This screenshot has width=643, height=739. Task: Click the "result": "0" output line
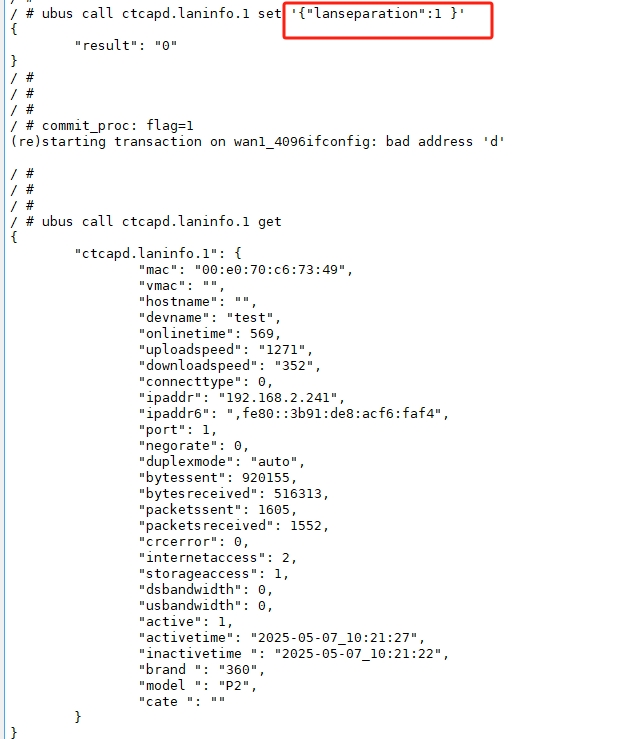pyautogui.click(x=126, y=46)
